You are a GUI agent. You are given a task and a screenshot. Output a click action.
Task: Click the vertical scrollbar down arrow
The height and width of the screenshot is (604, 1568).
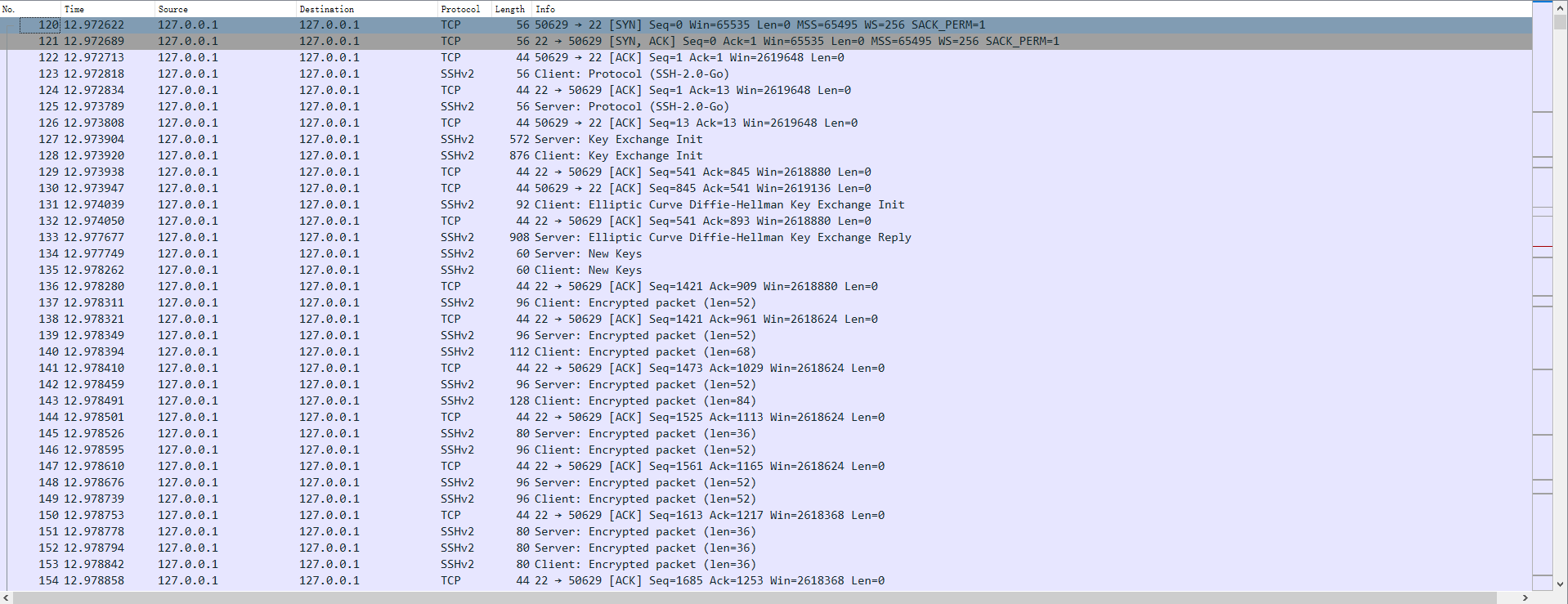pyautogui.click(x=1560, y=584)
